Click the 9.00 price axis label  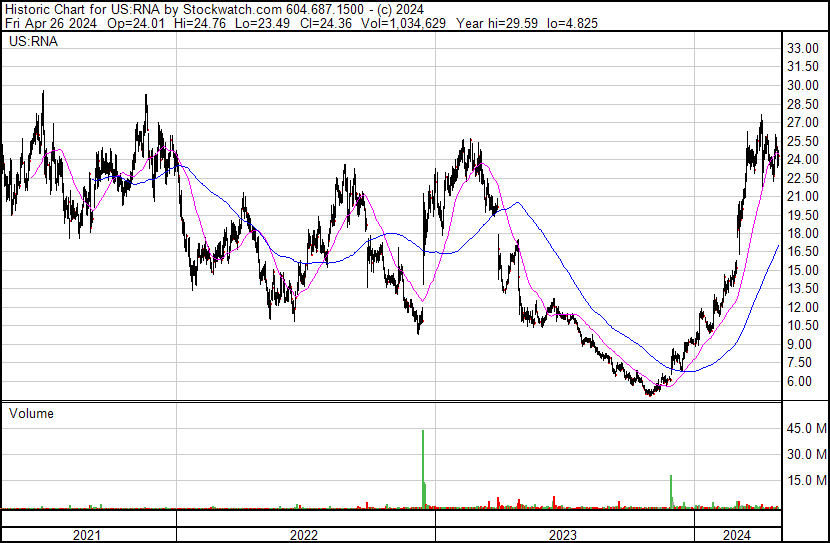coord(799,344)
